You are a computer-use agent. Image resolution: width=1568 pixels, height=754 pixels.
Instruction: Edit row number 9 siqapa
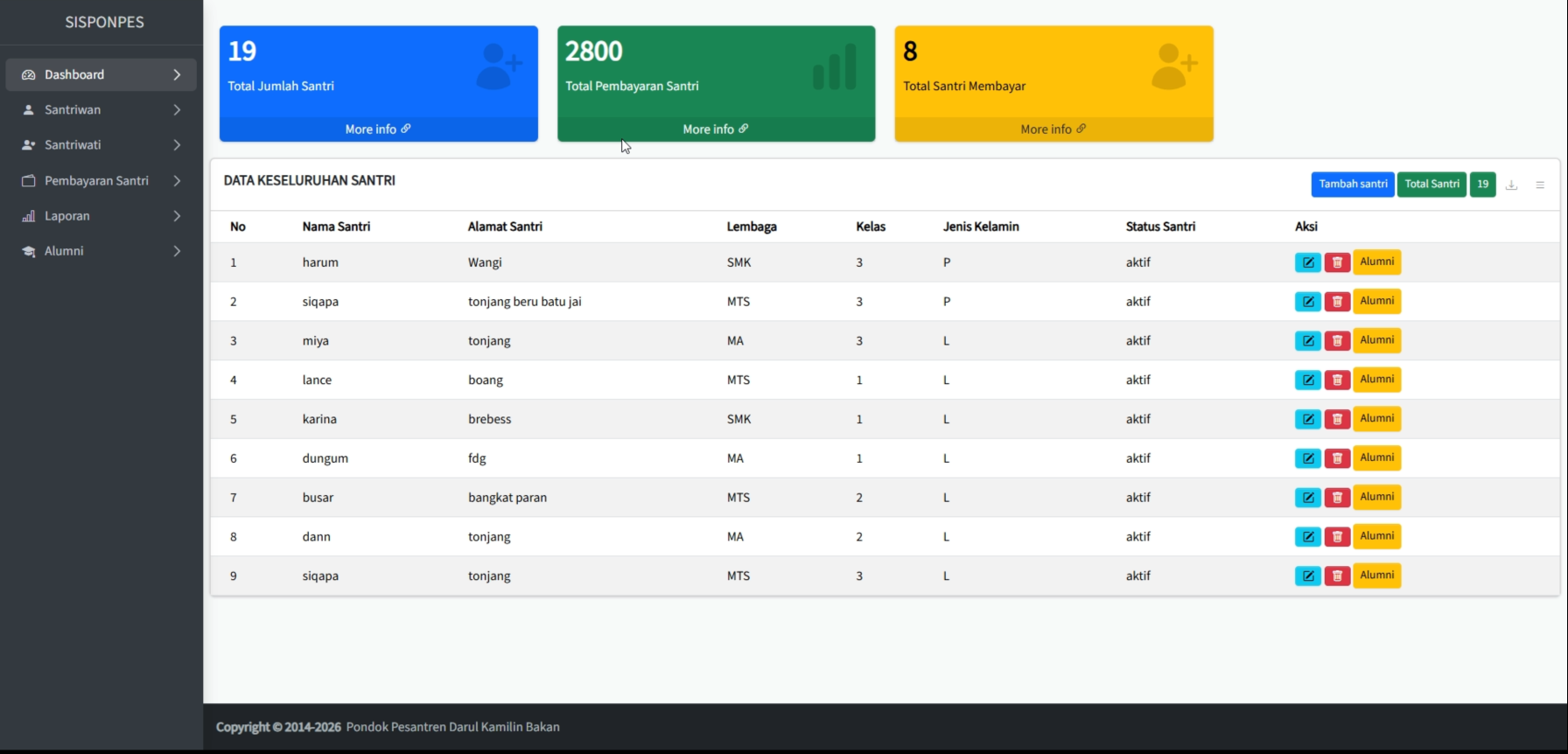point(1307,576)
